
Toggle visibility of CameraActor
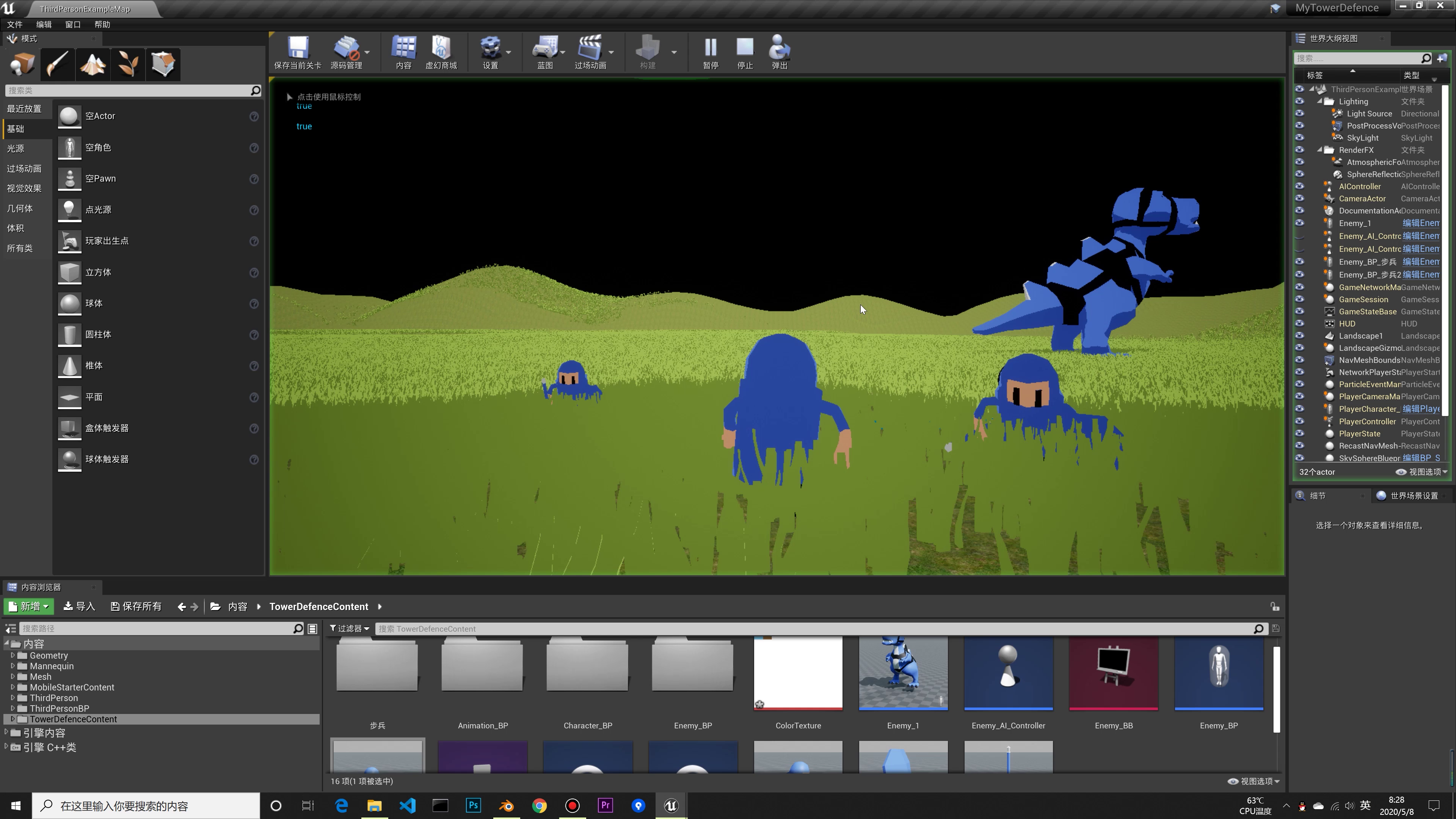tap(1299, 198)
